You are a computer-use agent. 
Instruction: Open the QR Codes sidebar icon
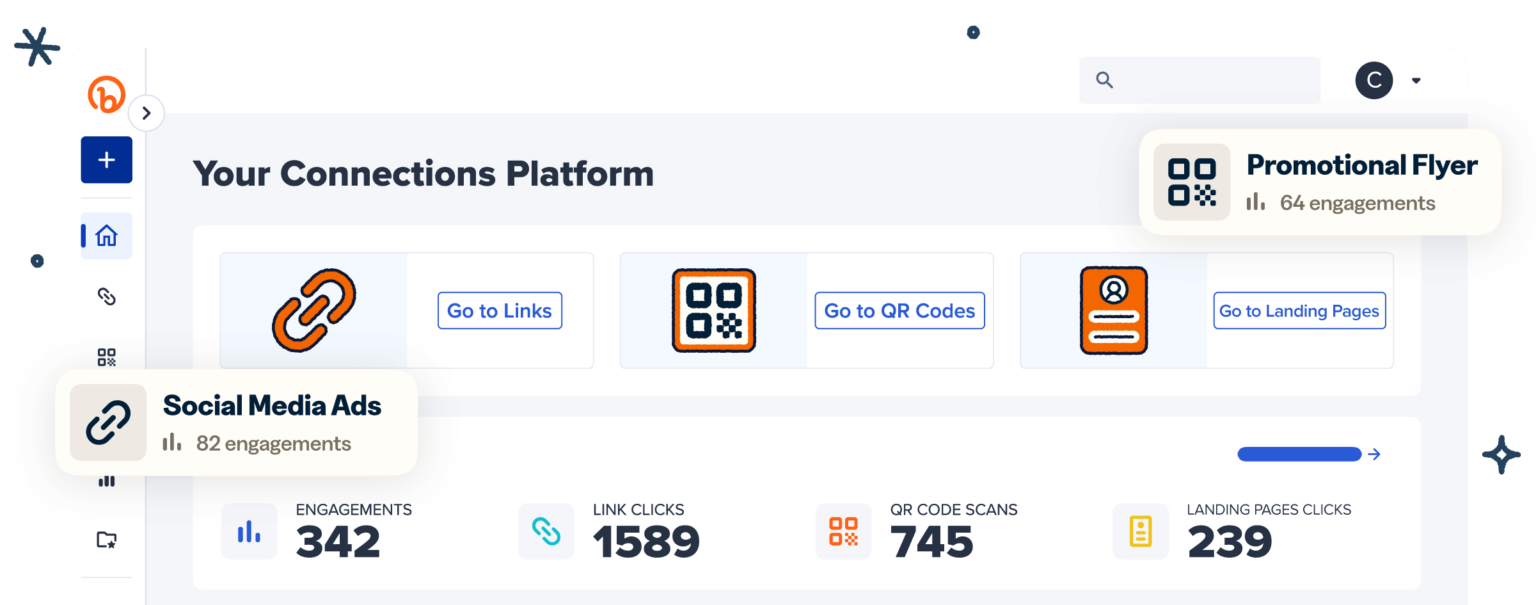tap(106, 357)
